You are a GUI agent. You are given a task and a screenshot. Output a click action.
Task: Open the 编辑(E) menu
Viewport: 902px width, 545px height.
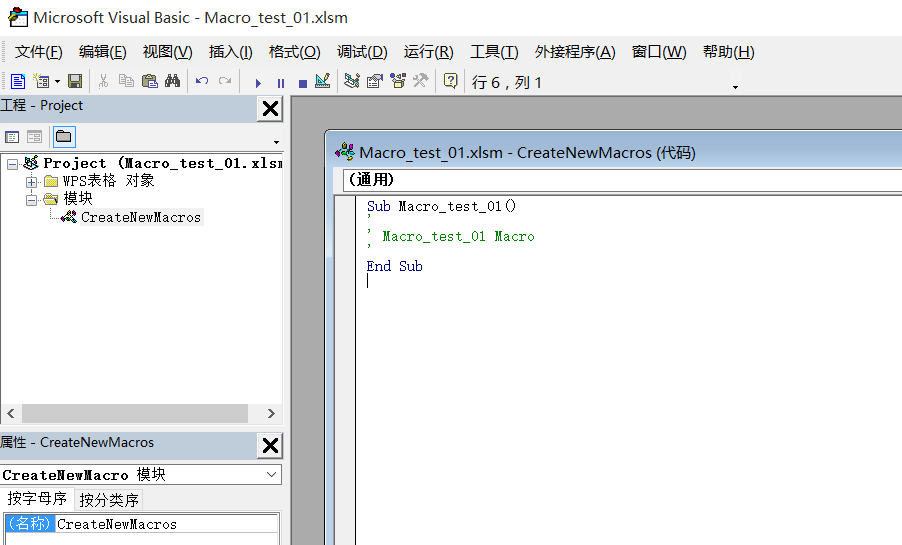(x=102, y=52)
